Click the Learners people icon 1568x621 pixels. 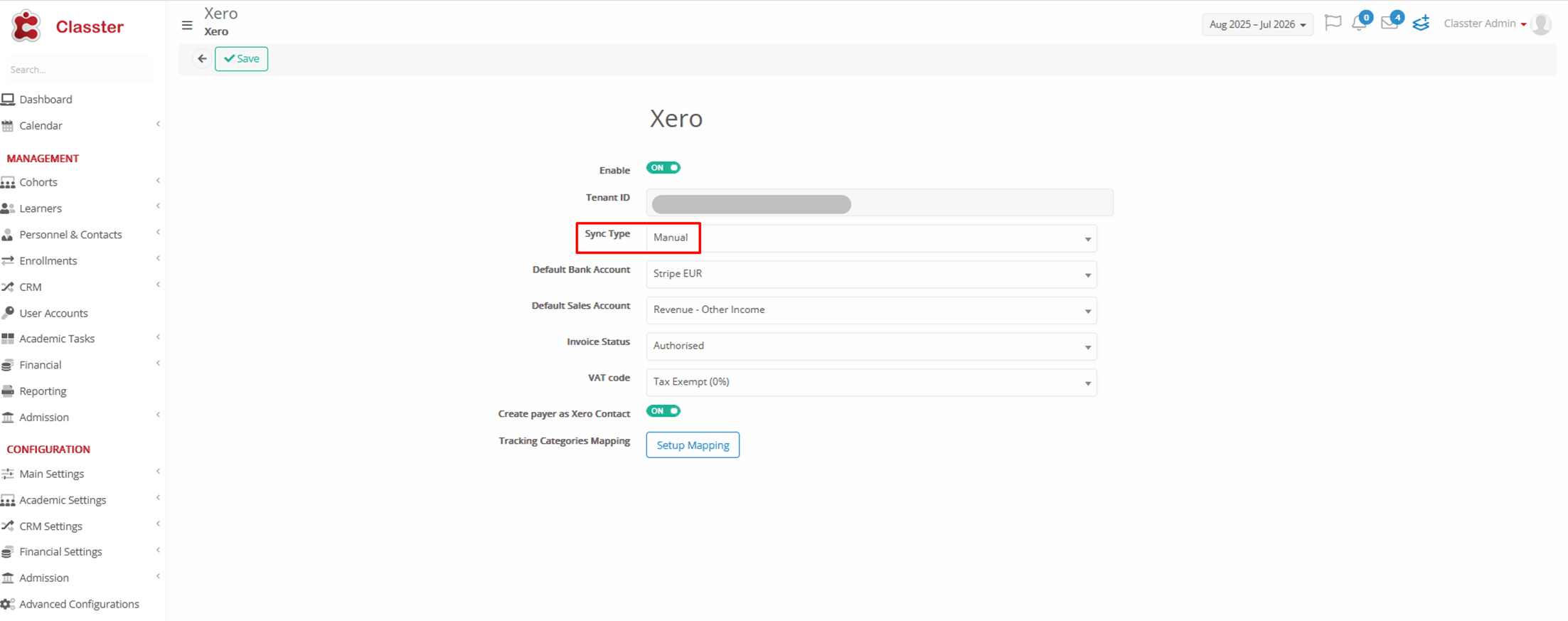pos(8,208)
